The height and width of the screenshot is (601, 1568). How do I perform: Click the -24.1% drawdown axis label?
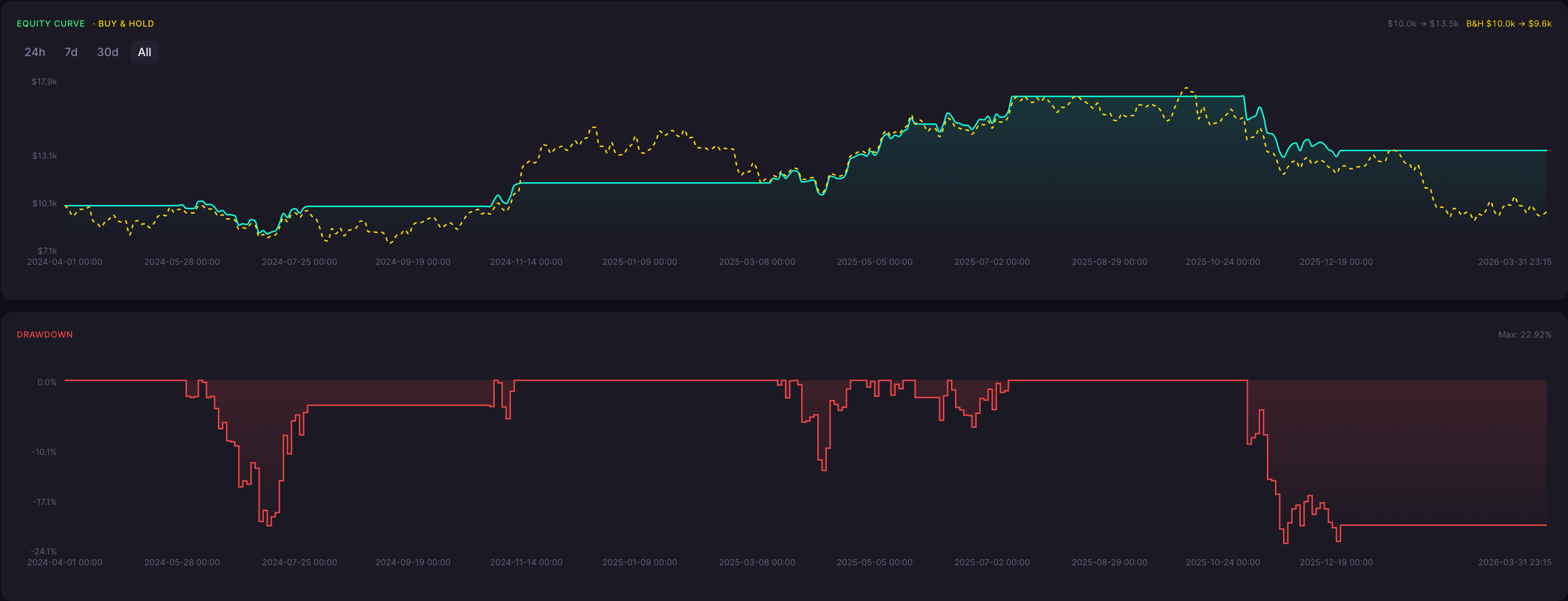tap(44, 551)
